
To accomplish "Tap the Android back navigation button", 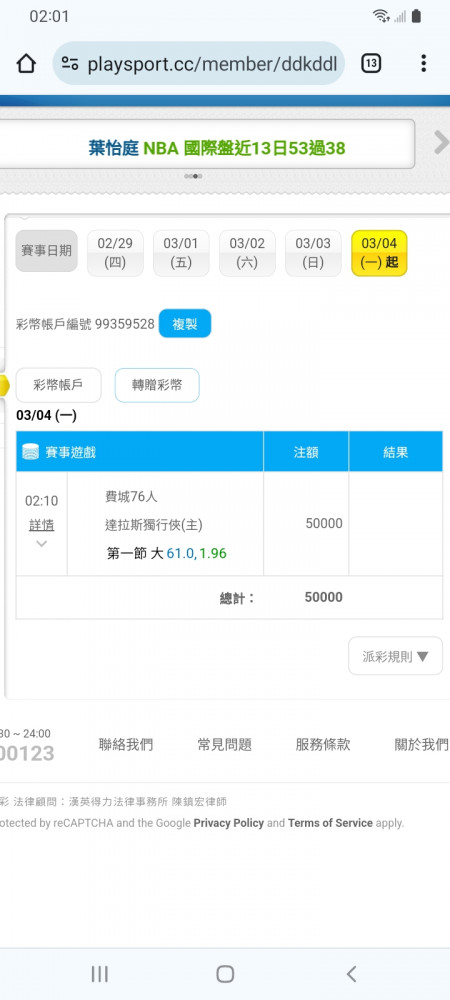I will click(x=351, y=973).
